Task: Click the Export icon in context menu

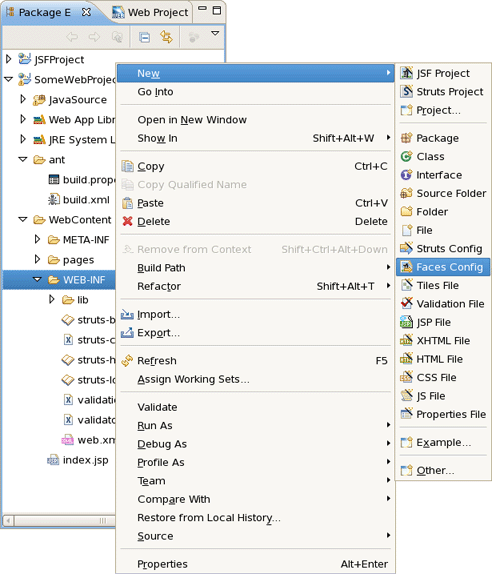Action: tap(127, 332)
